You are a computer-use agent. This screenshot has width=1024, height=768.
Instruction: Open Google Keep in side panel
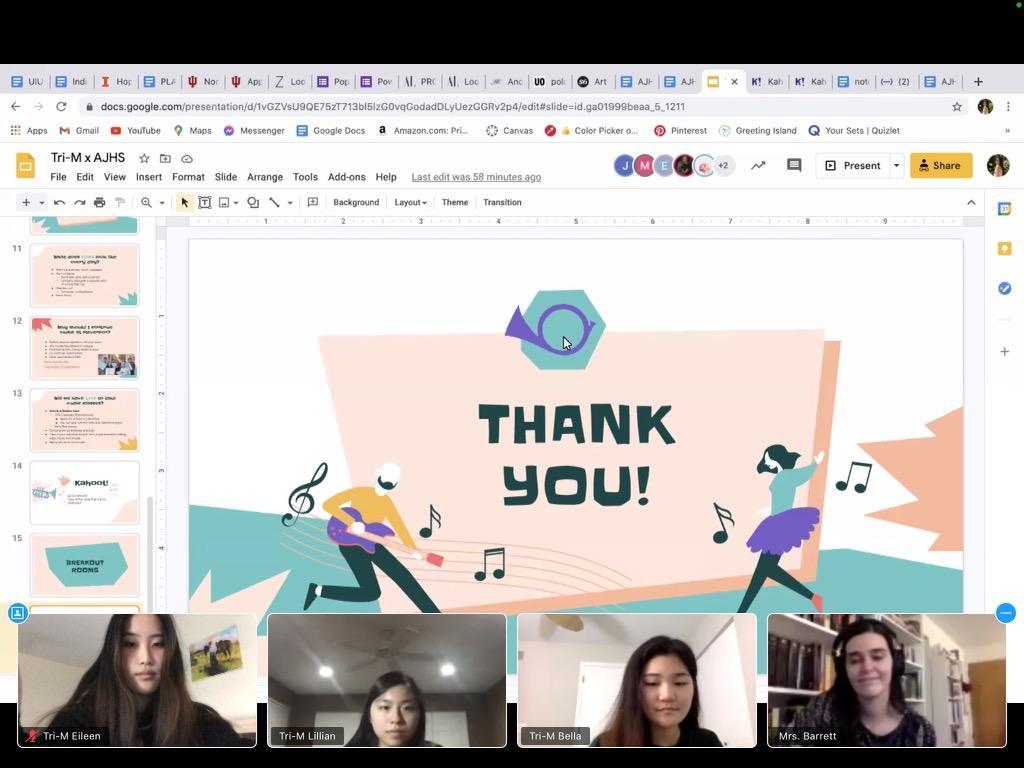tap(1005, 248)
